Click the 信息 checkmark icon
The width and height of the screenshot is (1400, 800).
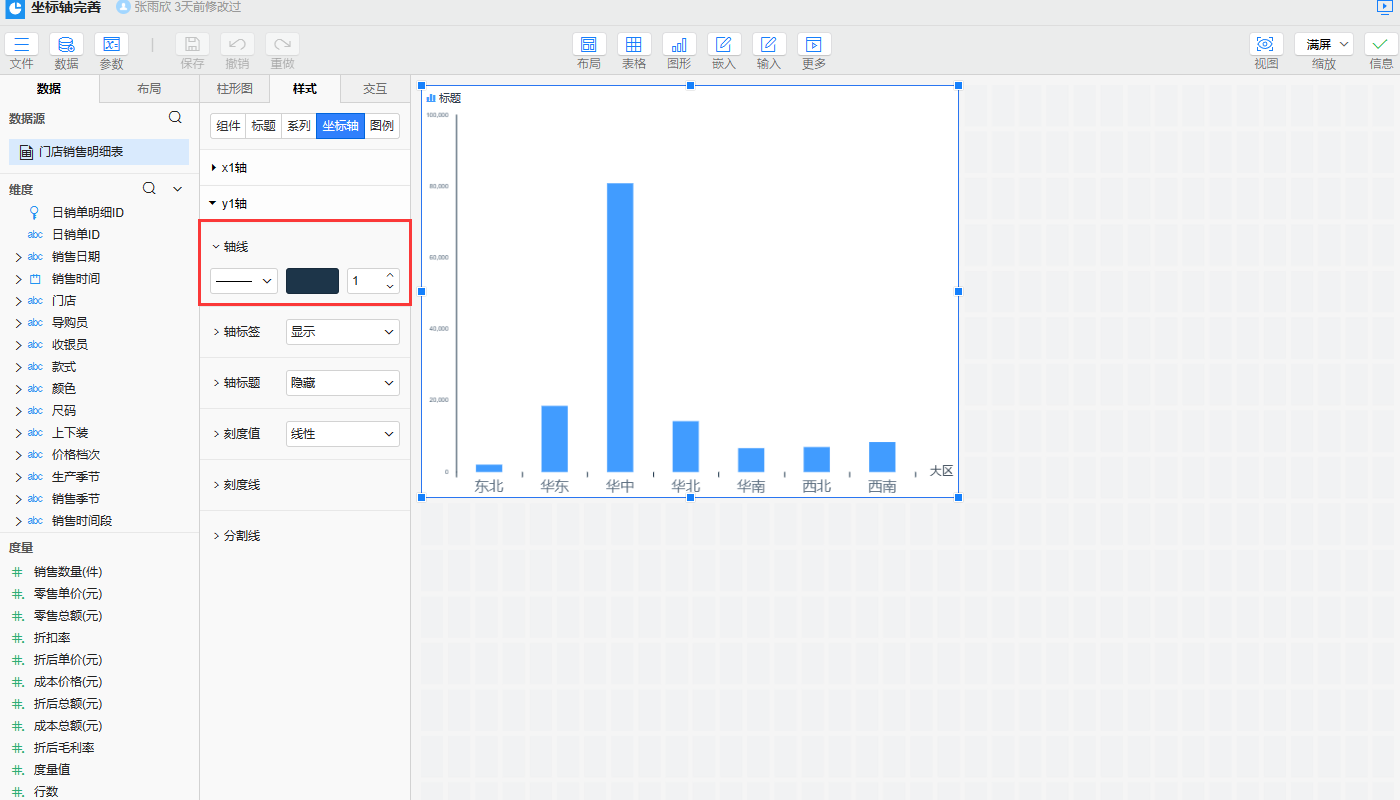click(1380, 45)
